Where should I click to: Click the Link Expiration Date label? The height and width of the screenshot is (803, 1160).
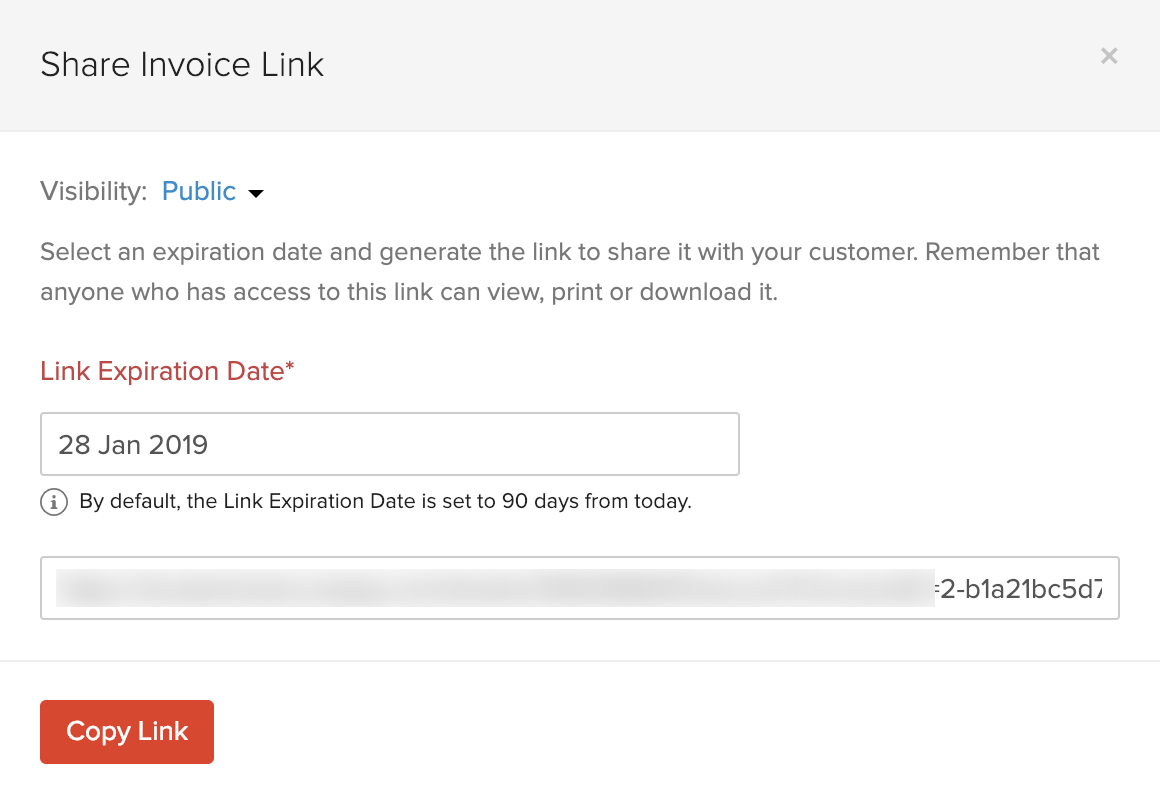(x=162, y=371)
